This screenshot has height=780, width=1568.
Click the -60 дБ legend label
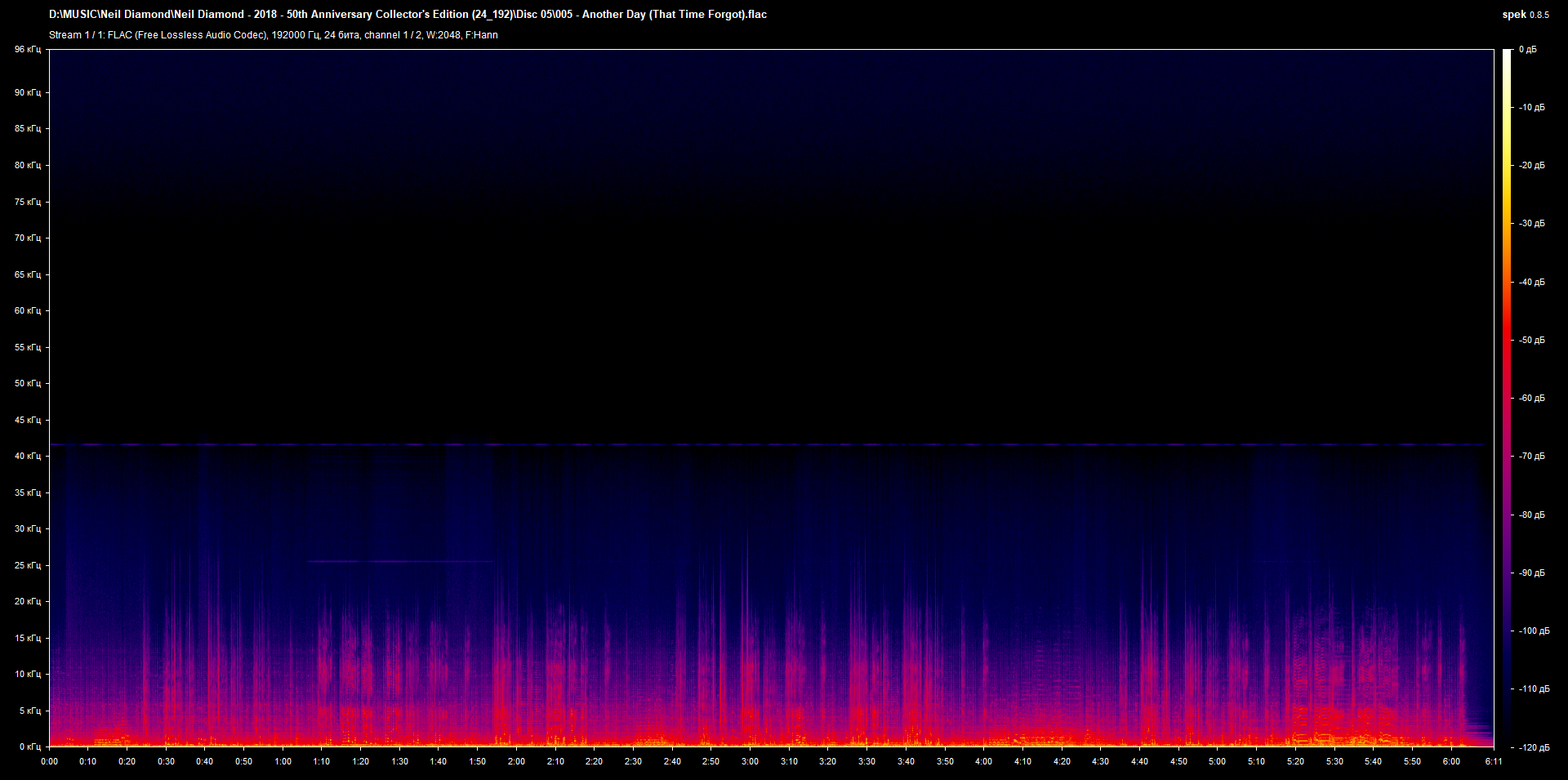(1530, 398)
